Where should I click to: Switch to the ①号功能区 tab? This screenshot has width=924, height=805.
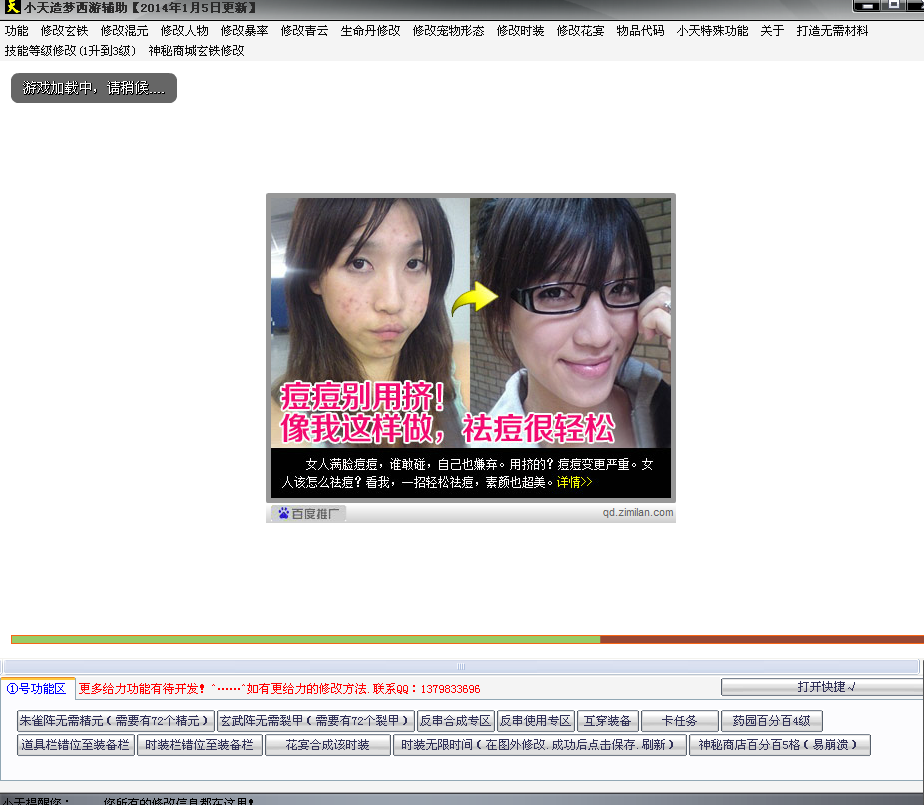(37, 688)
